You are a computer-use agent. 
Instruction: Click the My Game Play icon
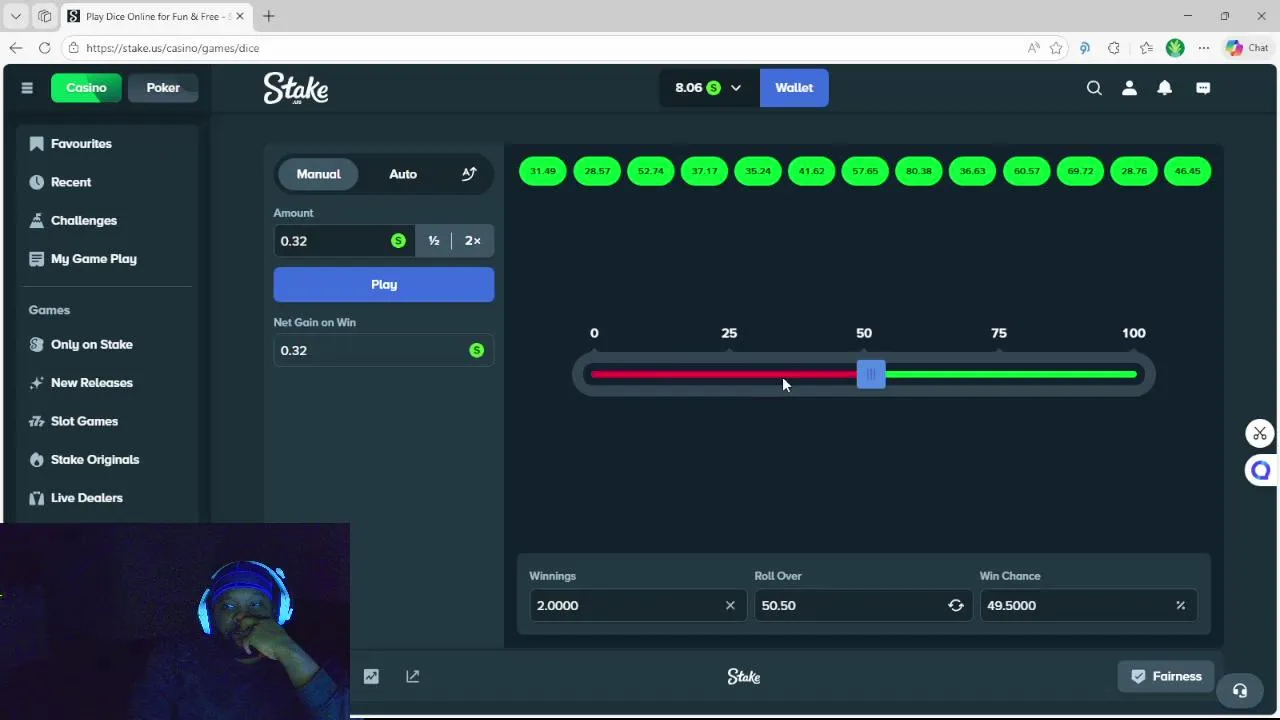pos(37,259)
